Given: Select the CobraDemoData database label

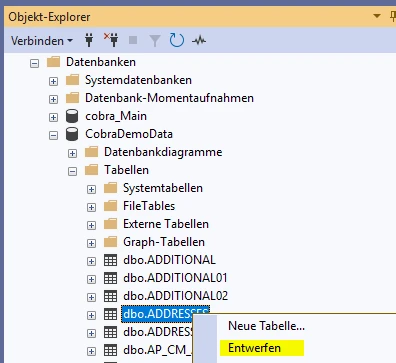Looking at the screenshot, I should (x=129, y=134).
